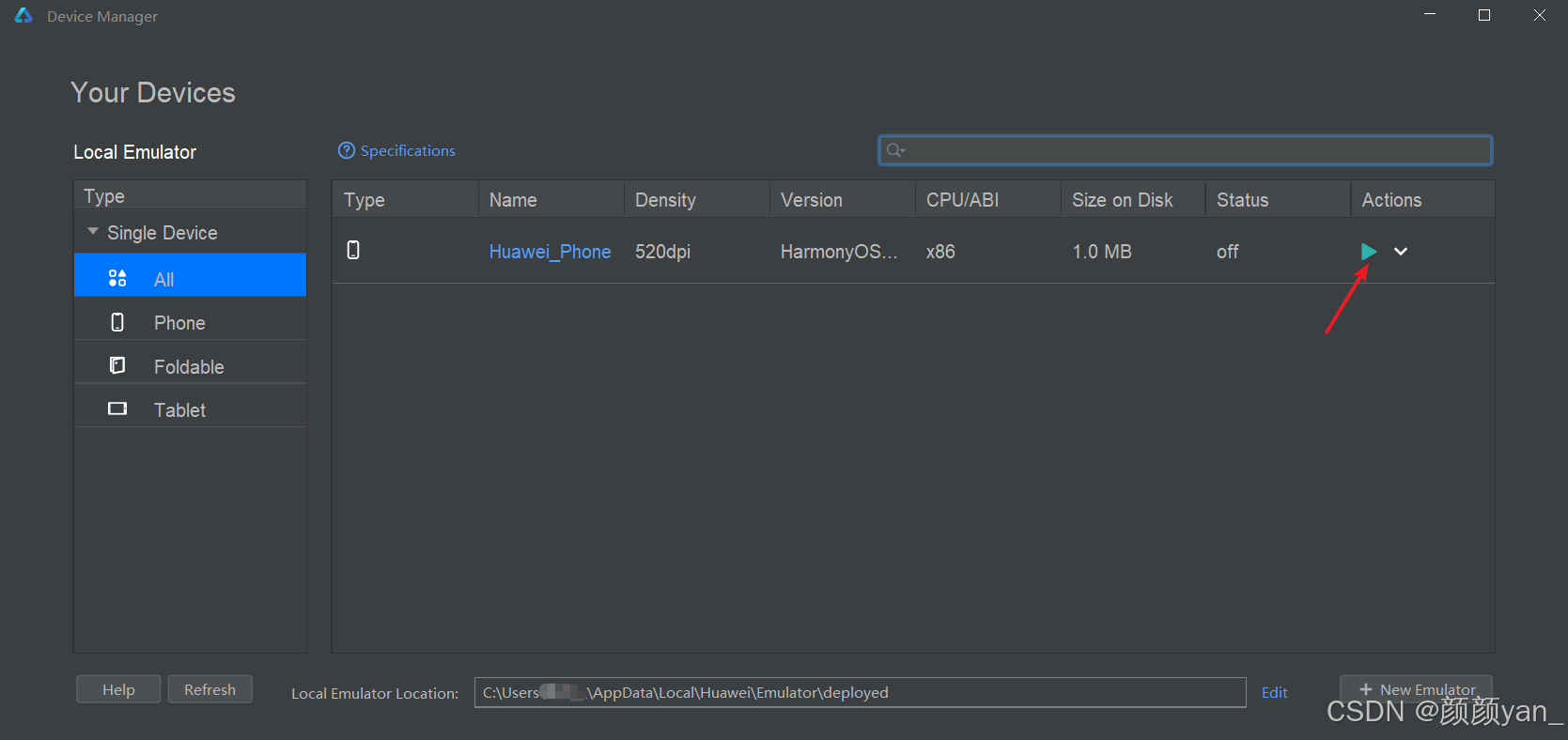The height and width of the screenshot is (740, 1568).
Task: Click the New Emulator button
Action: [x=1416, y=689]
